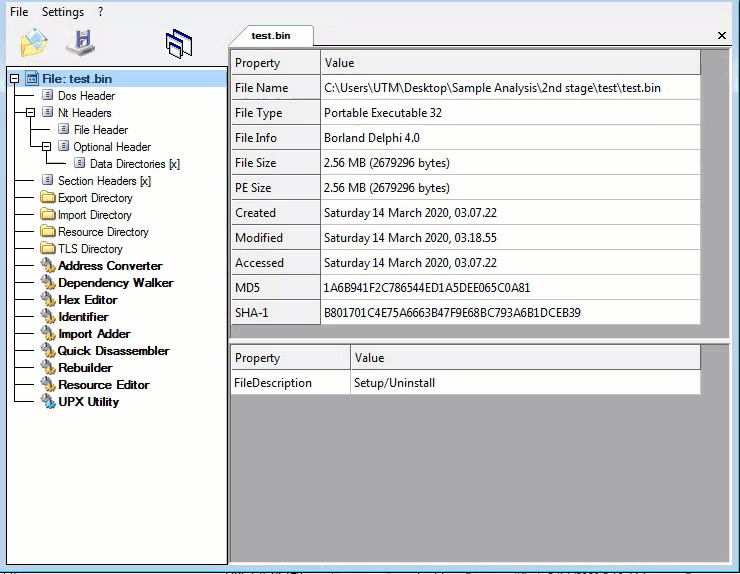Image resolution: width=740 pixels, height=574 pixels.
Task: Open the Import Directory label
Action: point(94,215)
